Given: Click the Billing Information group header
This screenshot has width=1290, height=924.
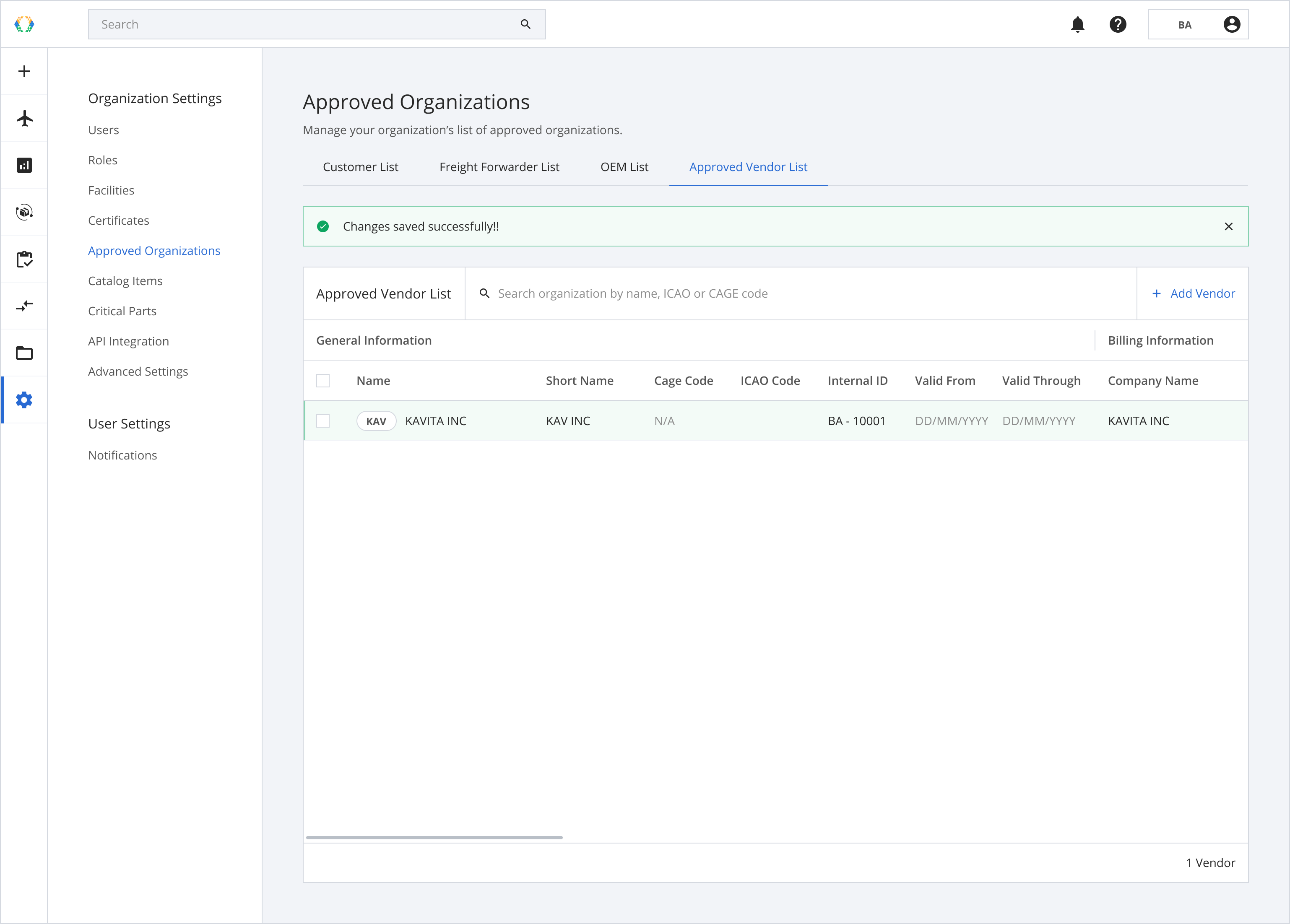Looking at the screenshot, I should [x=1160, y=340].
